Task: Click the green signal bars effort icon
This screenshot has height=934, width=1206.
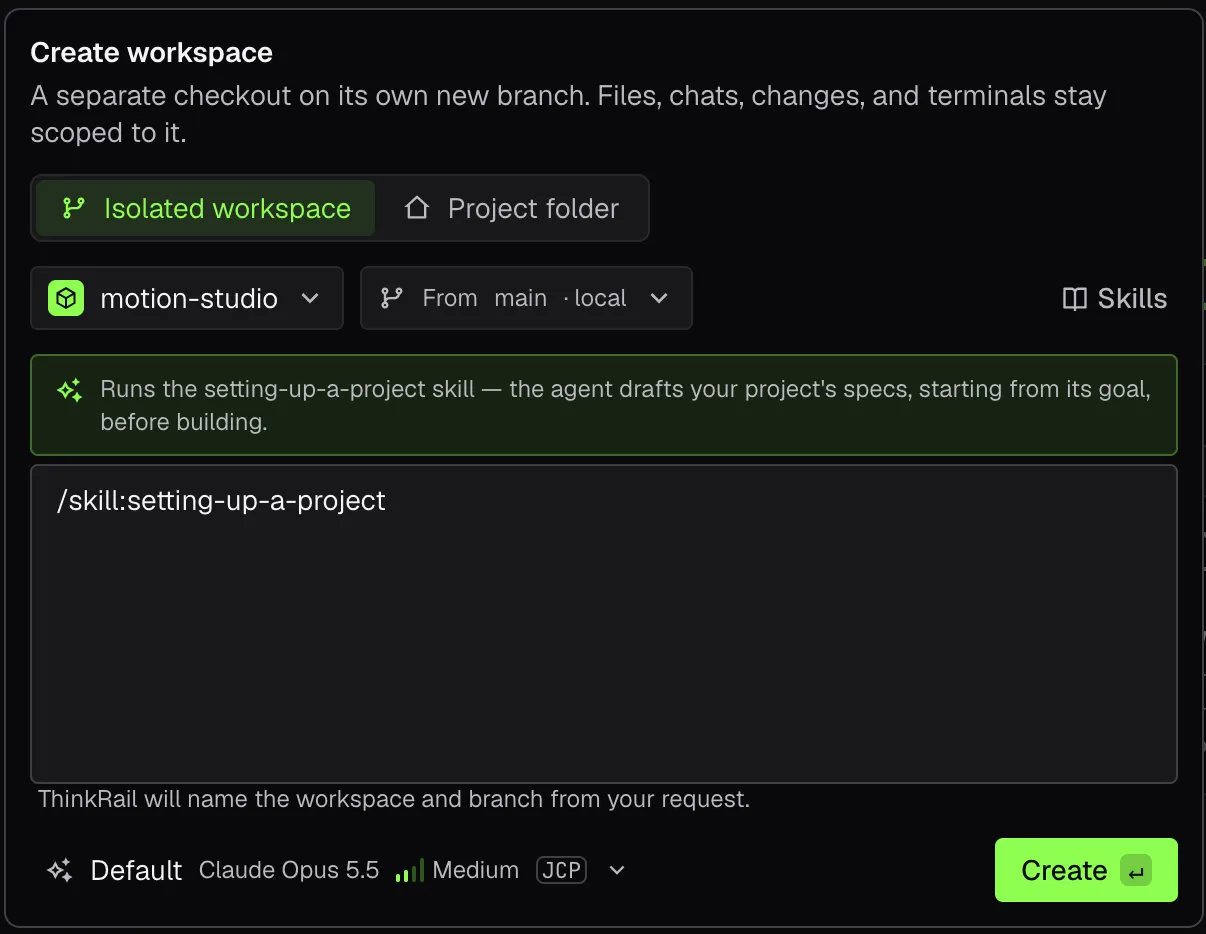Action: coord(410,870)
